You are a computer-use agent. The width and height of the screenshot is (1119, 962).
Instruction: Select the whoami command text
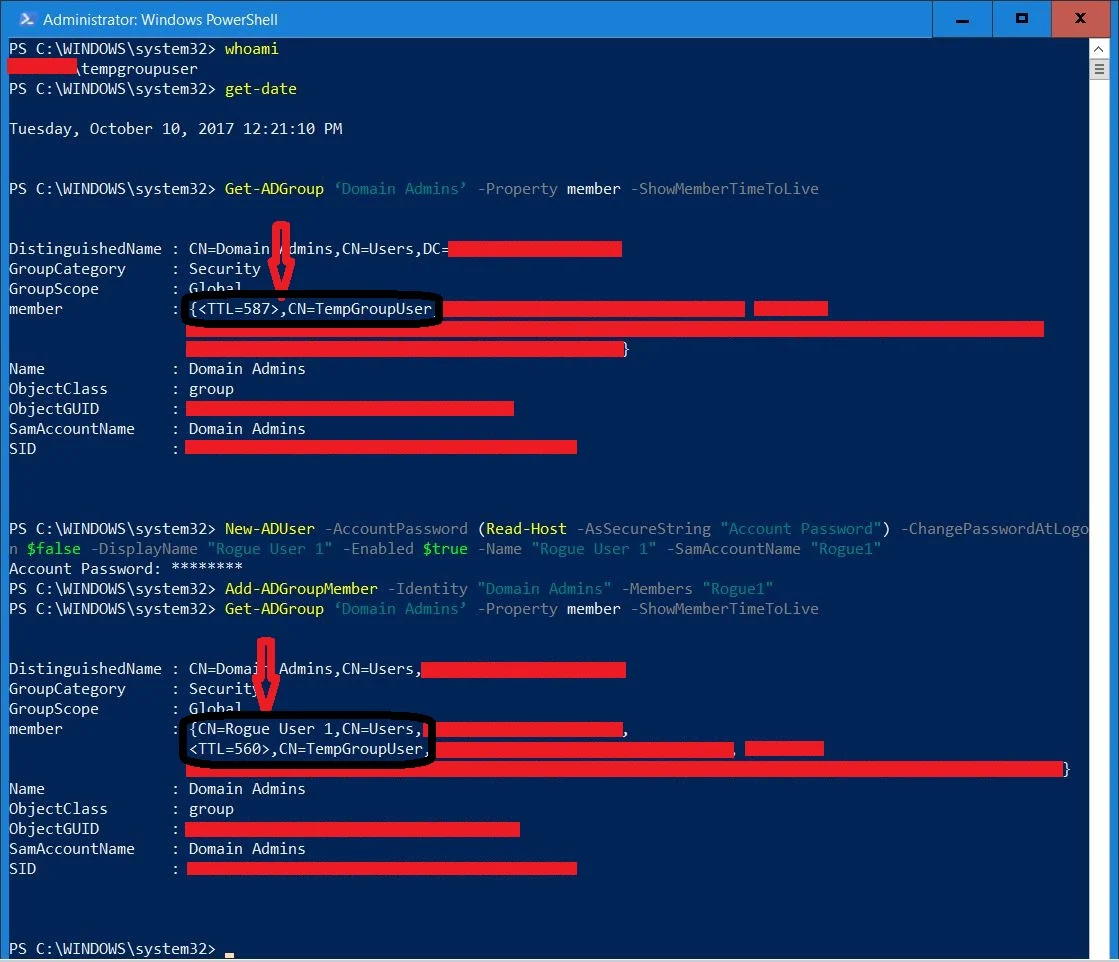point(251,48)
